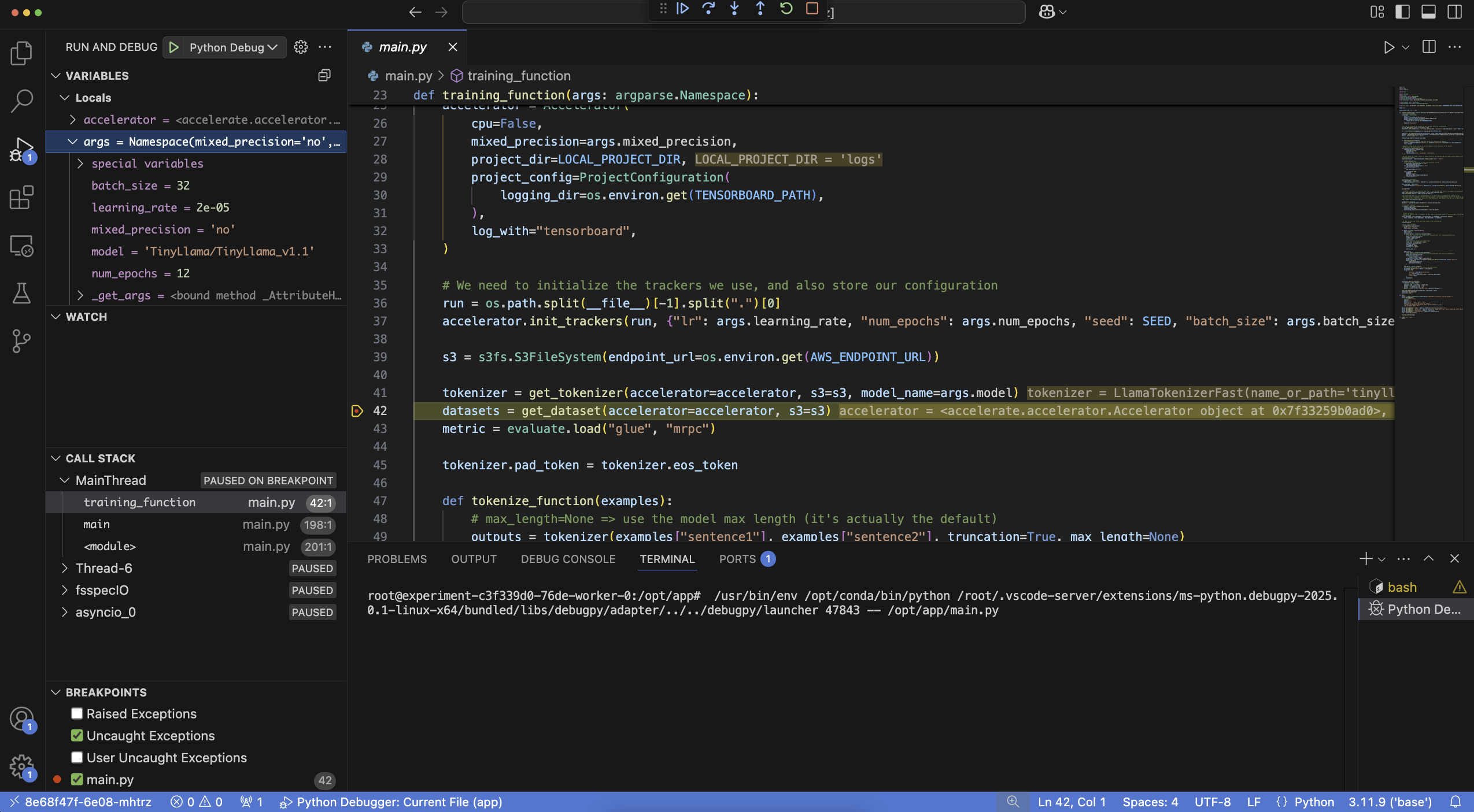
Task: Click Step Over in debug toolbar
Action: coord(708,9)
